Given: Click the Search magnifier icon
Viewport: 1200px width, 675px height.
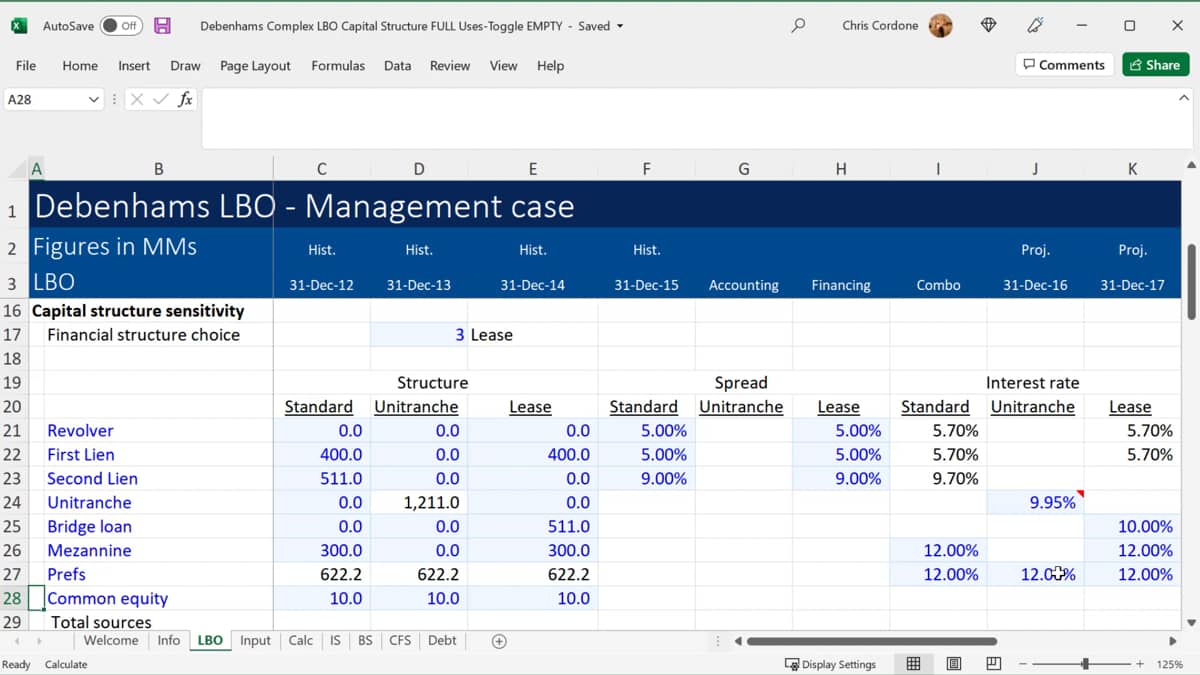Looking at the screenshot, I should (797, 26).
